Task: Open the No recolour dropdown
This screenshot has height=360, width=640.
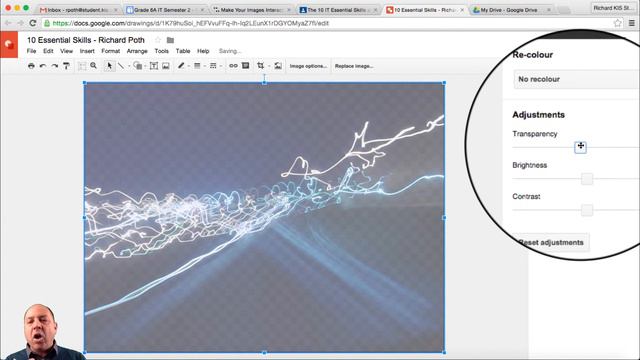Action: tap(576, 79)
